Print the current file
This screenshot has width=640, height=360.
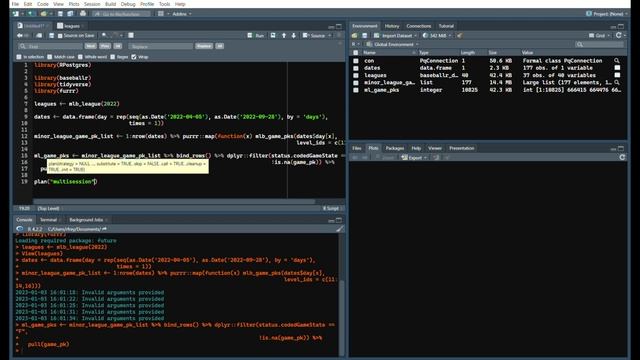tap(83, 14)
